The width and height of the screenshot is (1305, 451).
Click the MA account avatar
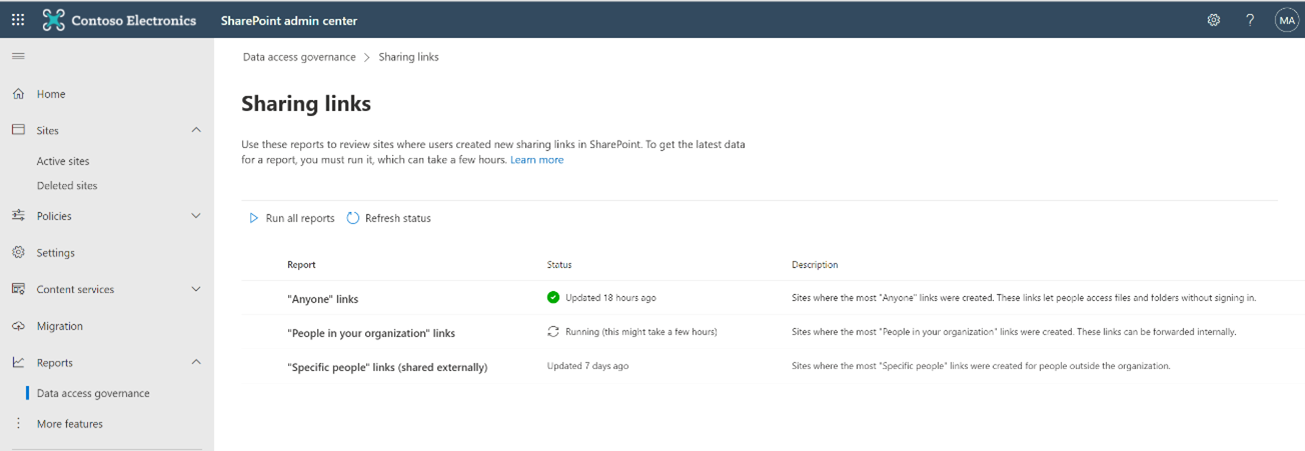1286,20
